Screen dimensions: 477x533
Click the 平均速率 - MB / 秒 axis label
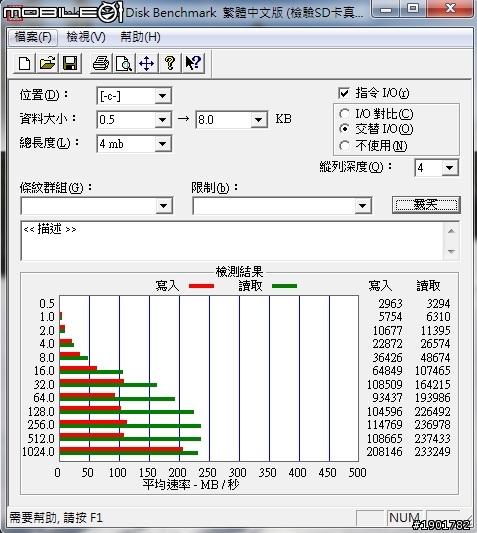[x=191, y=485]
